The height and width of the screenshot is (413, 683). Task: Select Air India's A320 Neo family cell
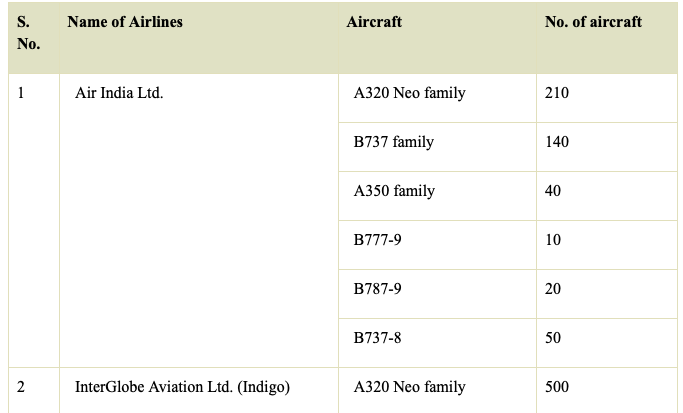point(409,94)
